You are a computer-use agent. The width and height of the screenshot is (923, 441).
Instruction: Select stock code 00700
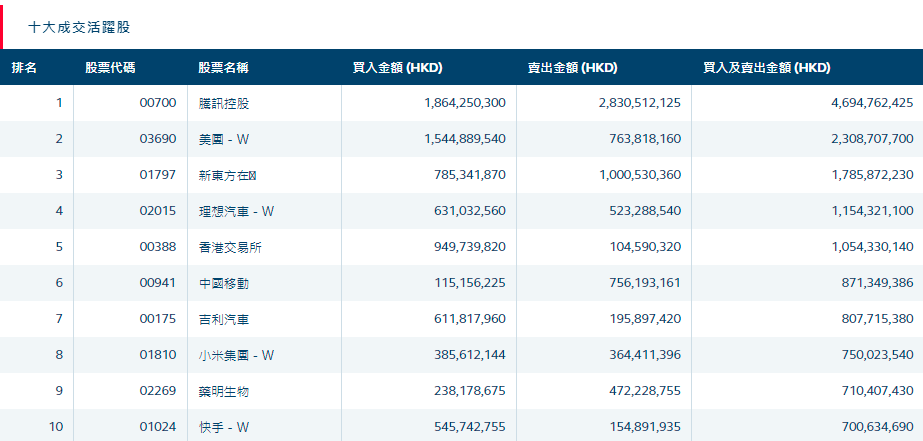[158, 103]
